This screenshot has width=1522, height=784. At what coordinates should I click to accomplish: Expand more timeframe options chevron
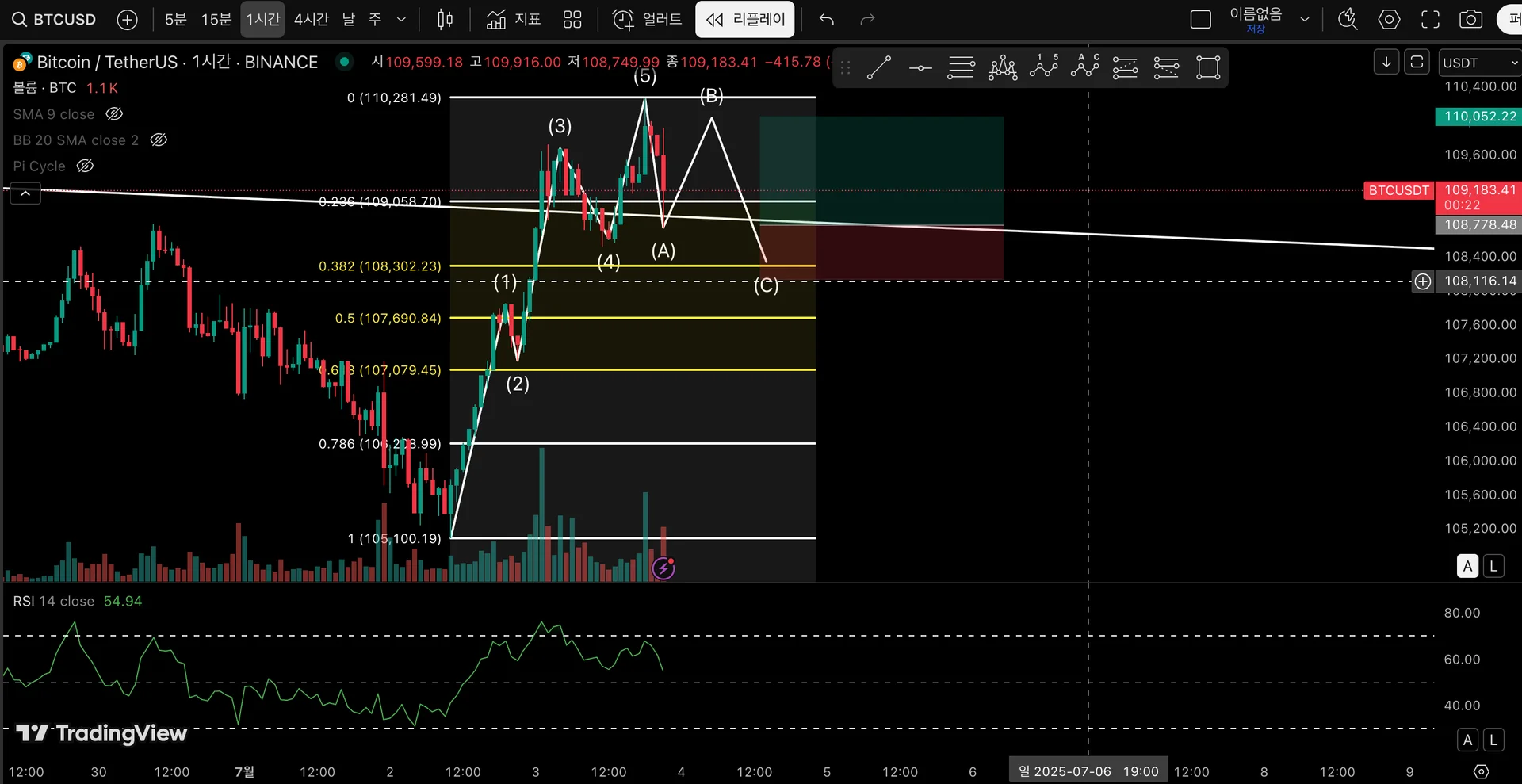point(401,19)
